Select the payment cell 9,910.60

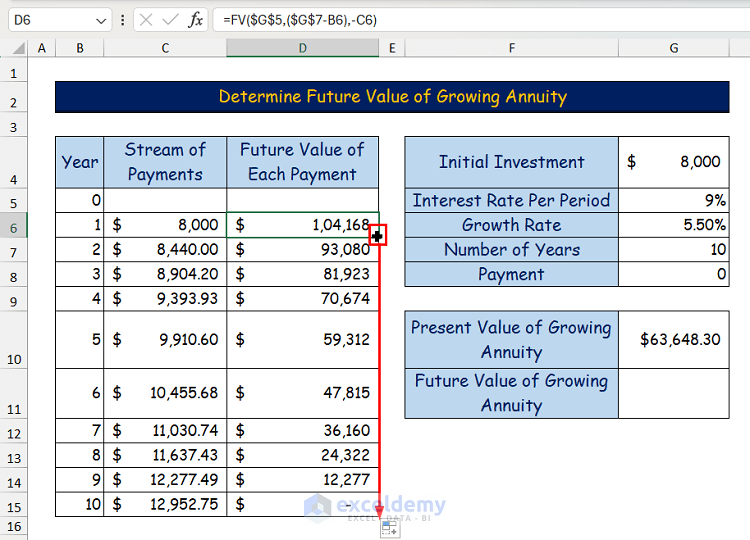[x=165, y=340]
